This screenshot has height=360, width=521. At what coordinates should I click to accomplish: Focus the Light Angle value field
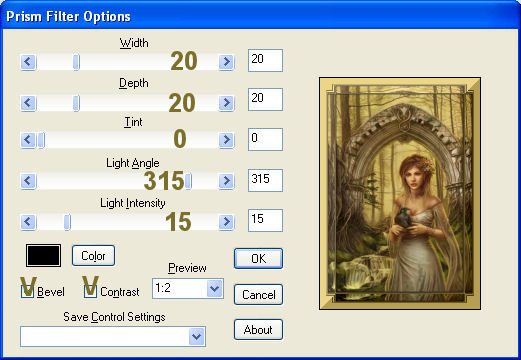265,180
